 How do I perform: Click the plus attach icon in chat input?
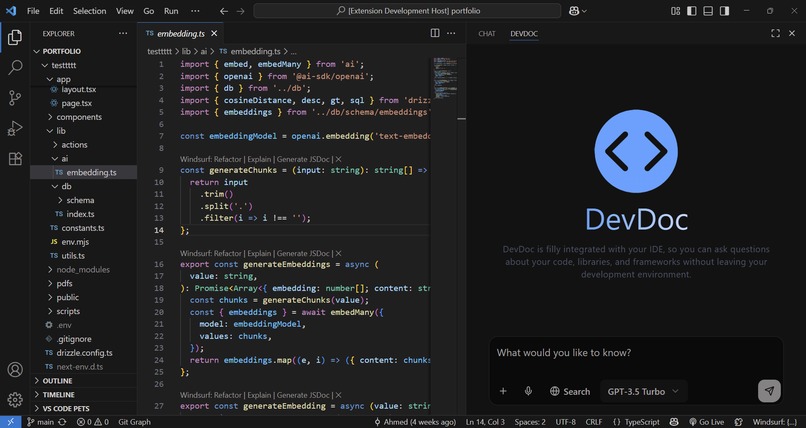[503, 392]
